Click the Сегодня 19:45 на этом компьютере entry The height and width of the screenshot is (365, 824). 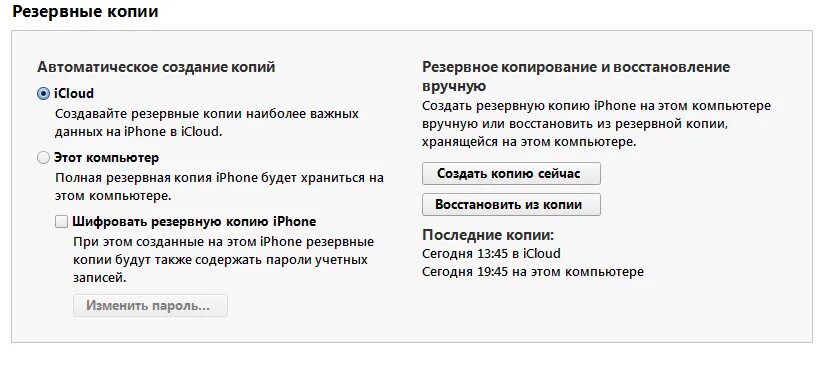[533, 272]
